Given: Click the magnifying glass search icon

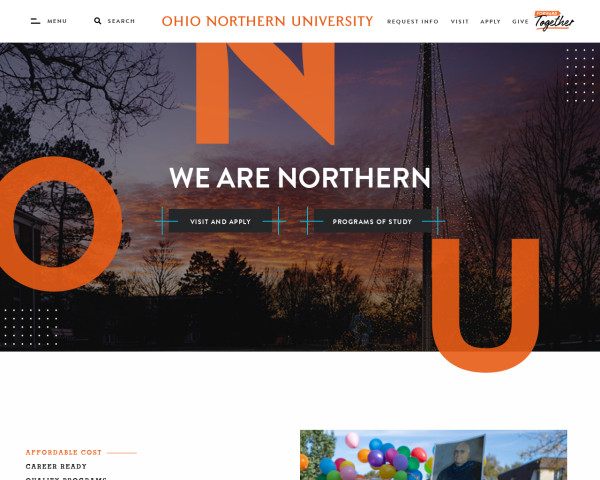Looking at the screenshot, I should point(98,21).
